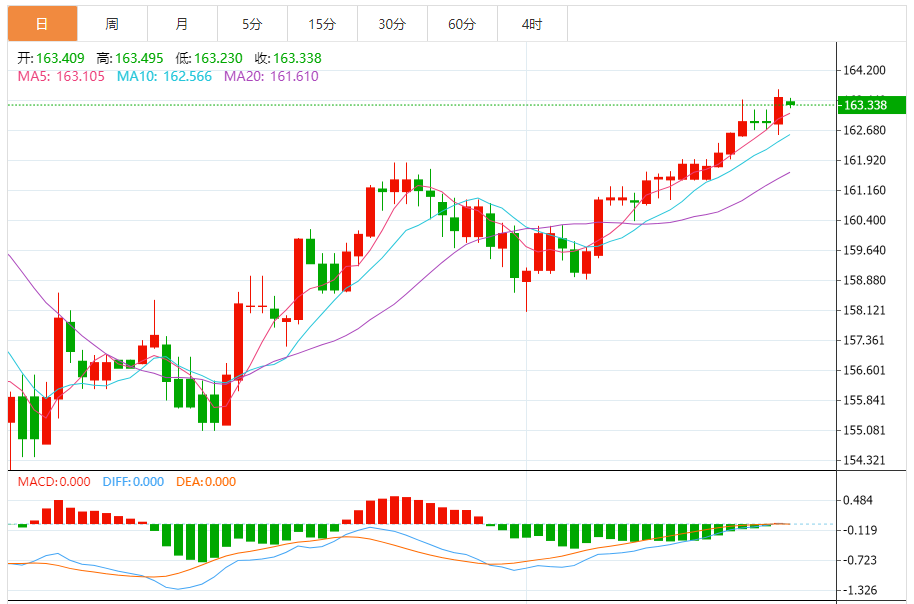This screenshot has height=604, width=914.
Task: Click the 161.920 price axis label
Action: 865,160
